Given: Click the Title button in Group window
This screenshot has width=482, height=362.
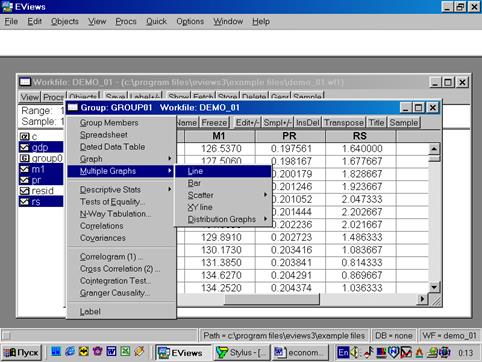Looking at the screenshot, I should [x=376, y=122].
